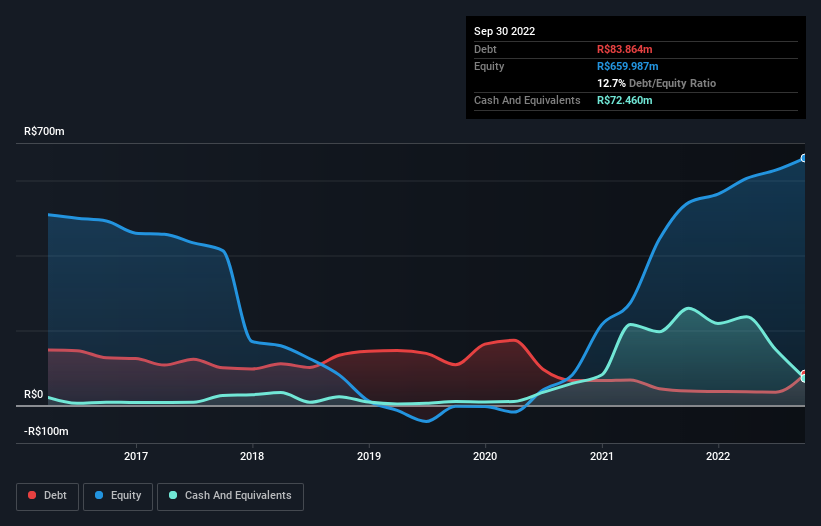Click the 12.7% Debt/Equity Ratio text
Viewport: 821px width, 526px height.
(657, 83)
